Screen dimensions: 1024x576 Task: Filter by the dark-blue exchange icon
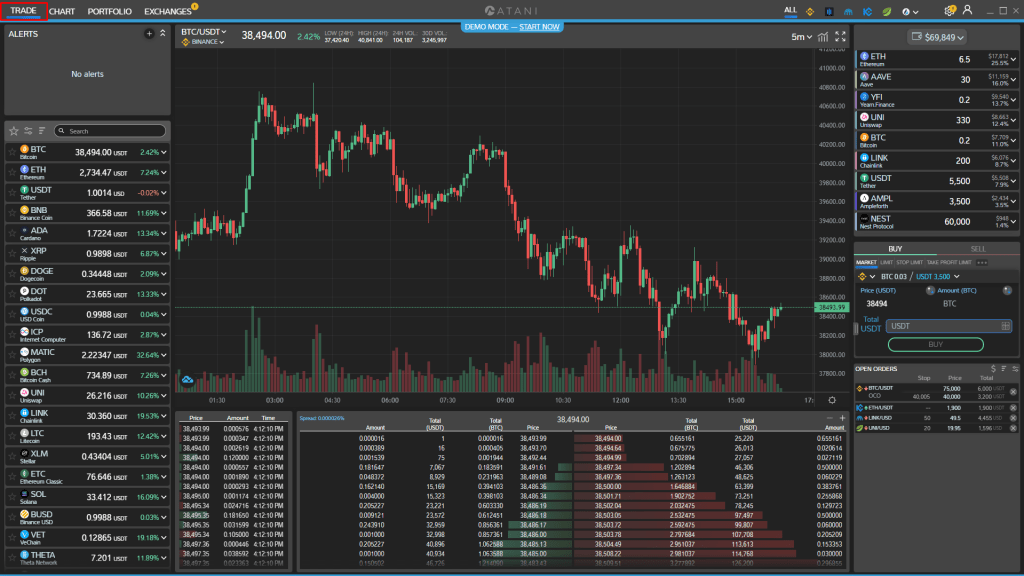[829, 12]
